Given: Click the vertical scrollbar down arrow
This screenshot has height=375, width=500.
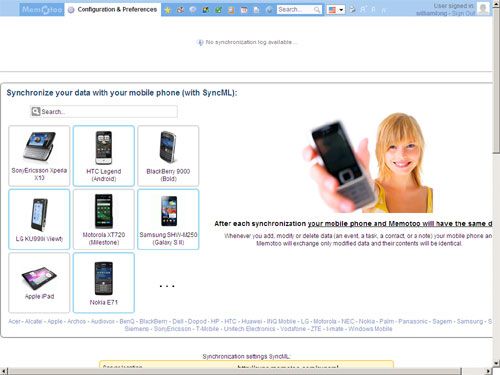Looking at the screenshot, I should click(x=496, y=363).
